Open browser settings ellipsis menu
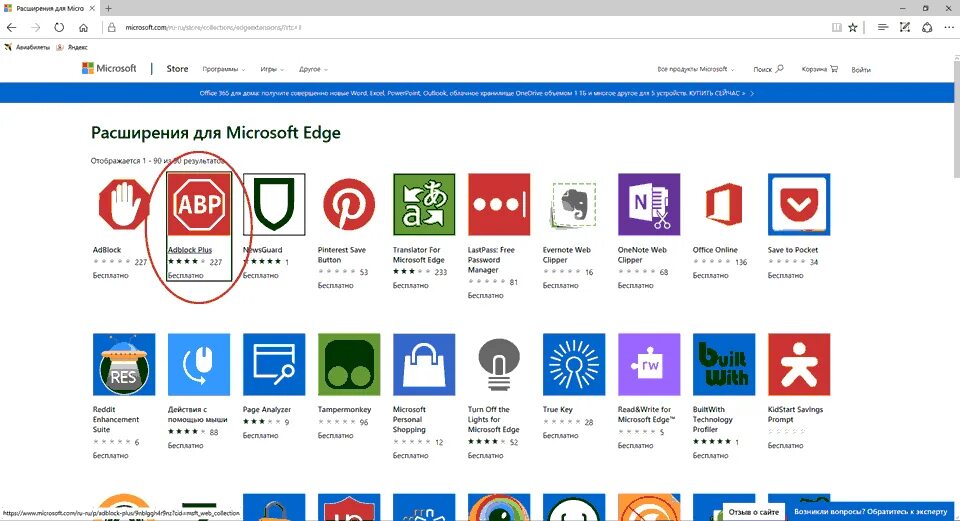960x521 pixels. click(949, 28)
